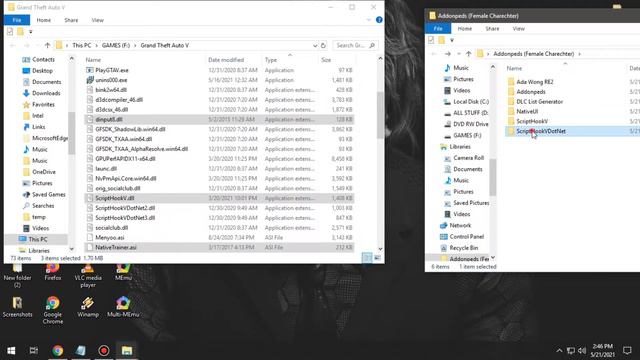Open the View tab in Addonpeds window

click(518, 29)
